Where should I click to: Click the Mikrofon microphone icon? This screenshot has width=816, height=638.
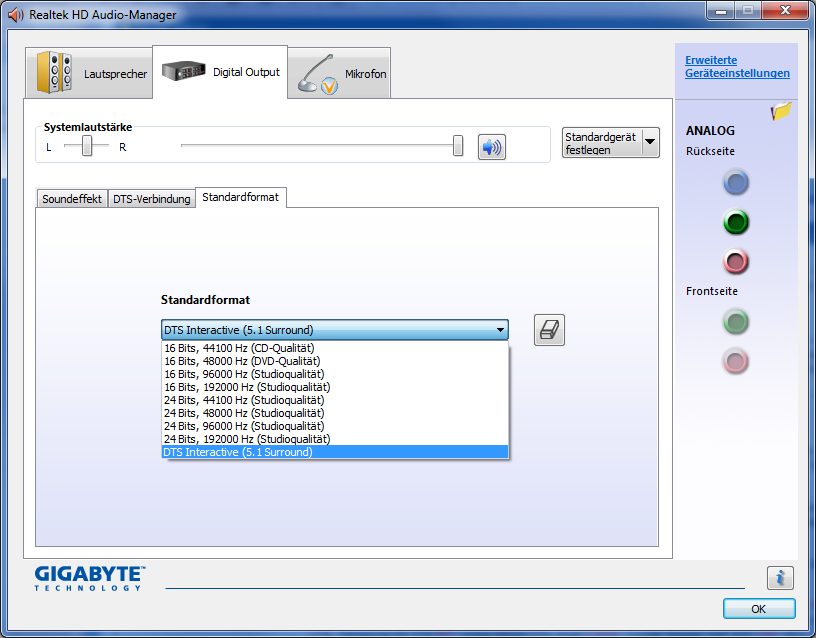tap(317, 74)
